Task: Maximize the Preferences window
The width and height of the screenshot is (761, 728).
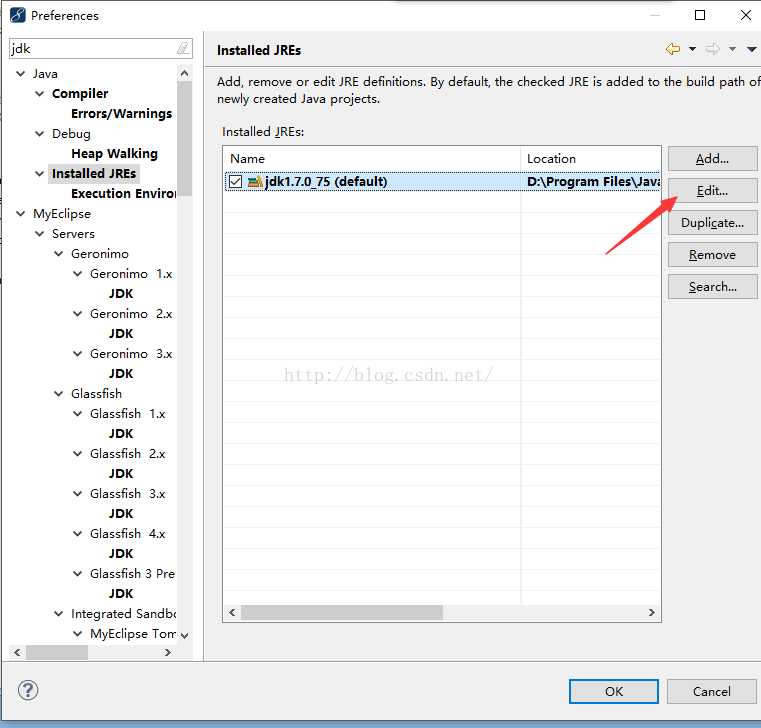Action: coord(700,15)
